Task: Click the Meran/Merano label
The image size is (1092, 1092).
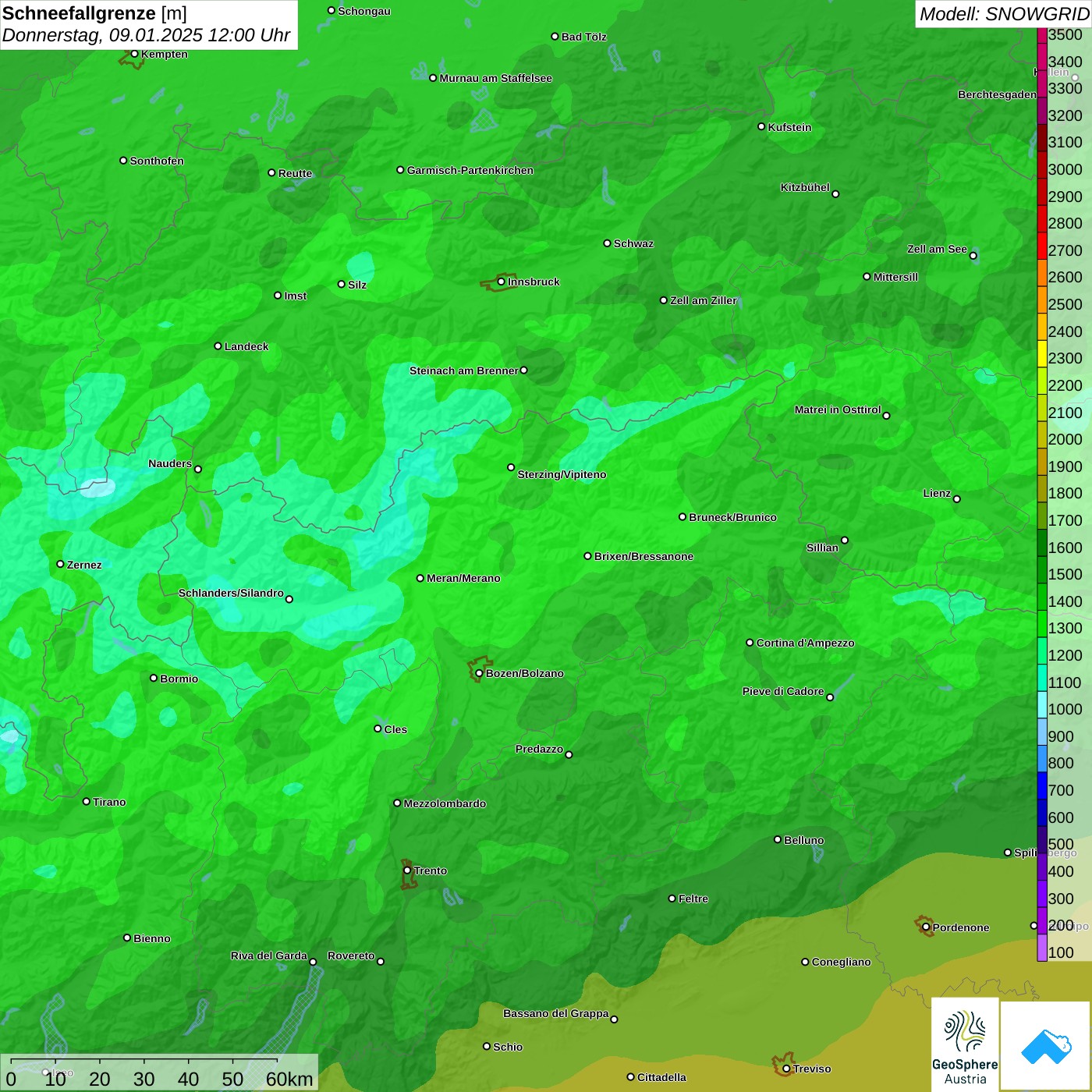Action: pyautogui.click(x=463, y=578)
